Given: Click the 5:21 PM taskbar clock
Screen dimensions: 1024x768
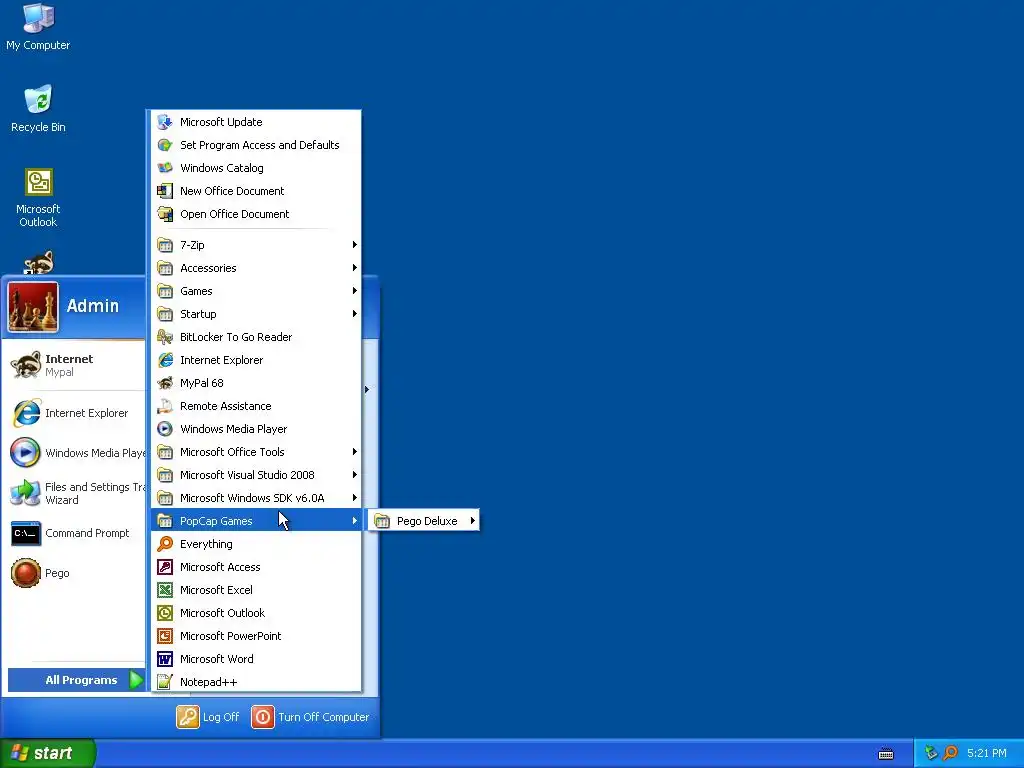Looking at the screenshot, I should click(986, 753).
